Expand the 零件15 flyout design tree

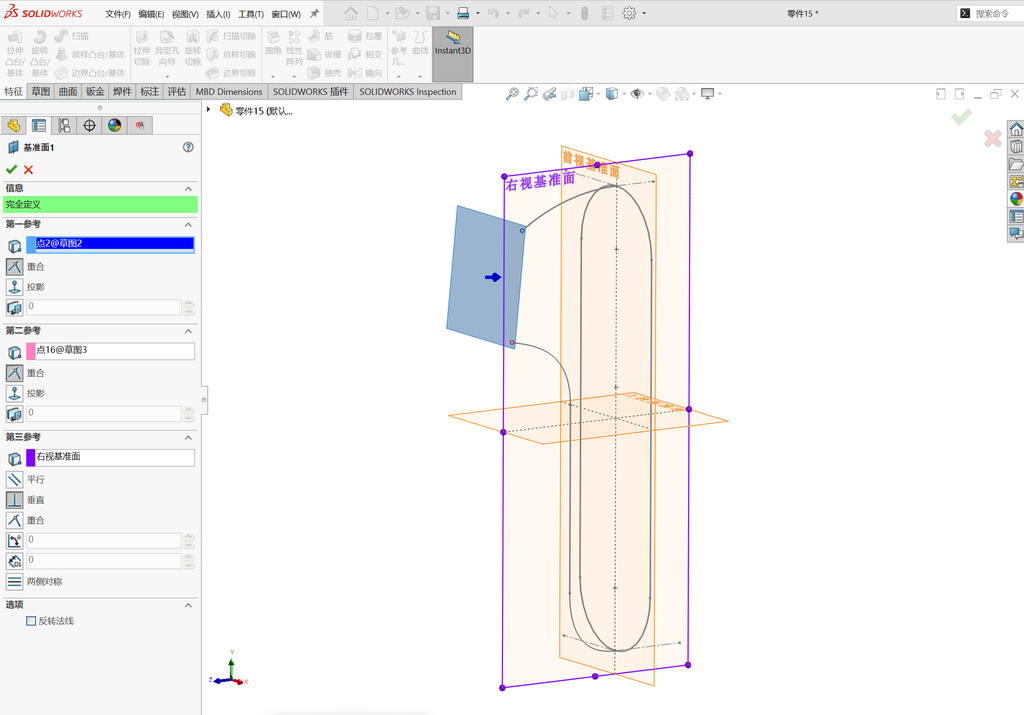pyautogui.click(x=208, y=110)
